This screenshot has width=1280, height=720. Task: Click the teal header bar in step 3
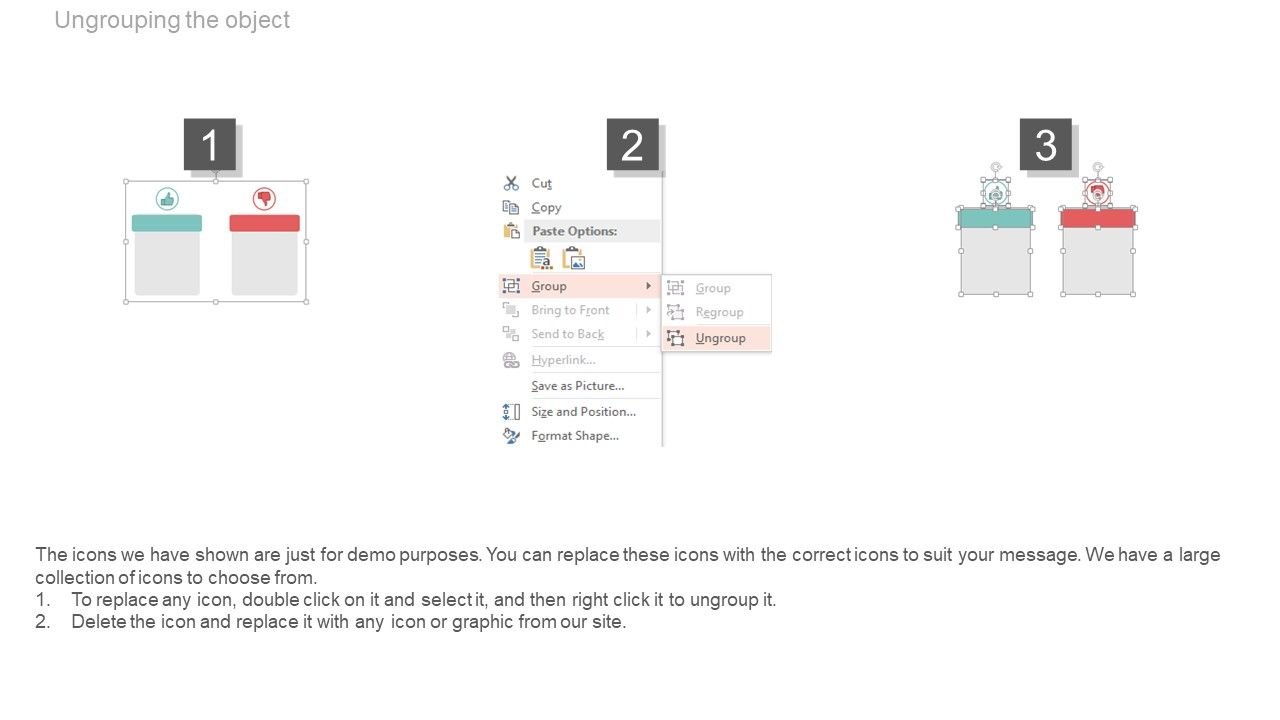[995, 218]
